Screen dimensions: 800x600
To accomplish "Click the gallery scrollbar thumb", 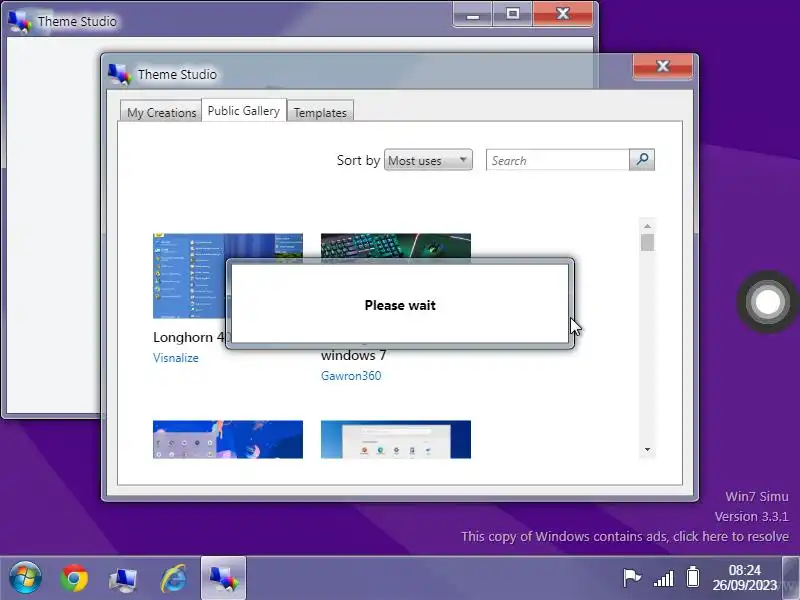I will pos(647,242).
